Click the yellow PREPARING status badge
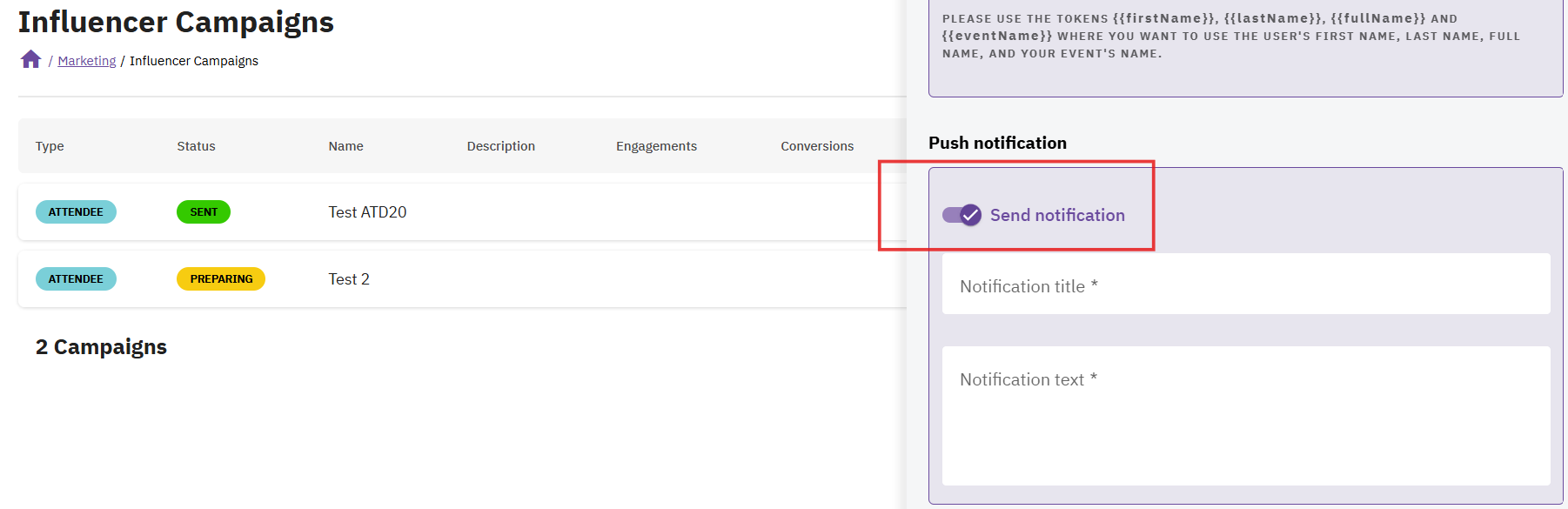This screenshot has height=509, width=1568. coord(221,279)
